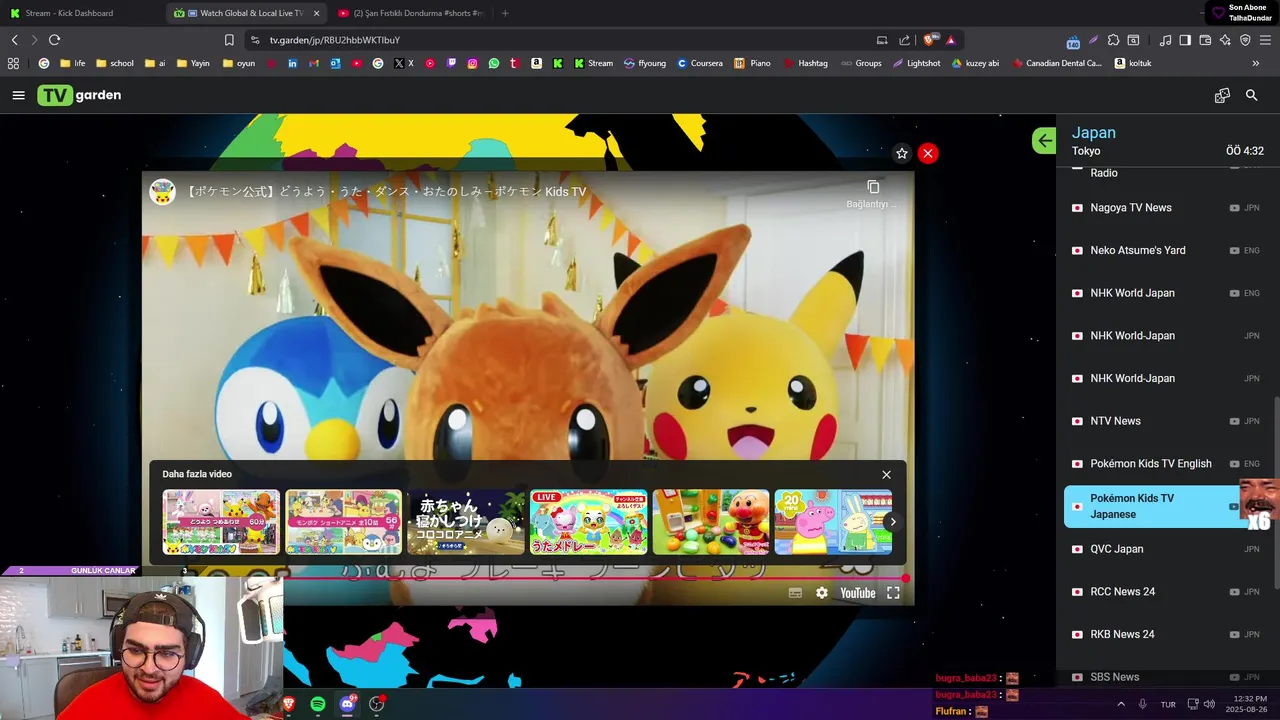Toggle subtitles in the YouTube player
The width and height of the screenshot is (1280, 720).
pyautogui.click(x=795, y=593)
